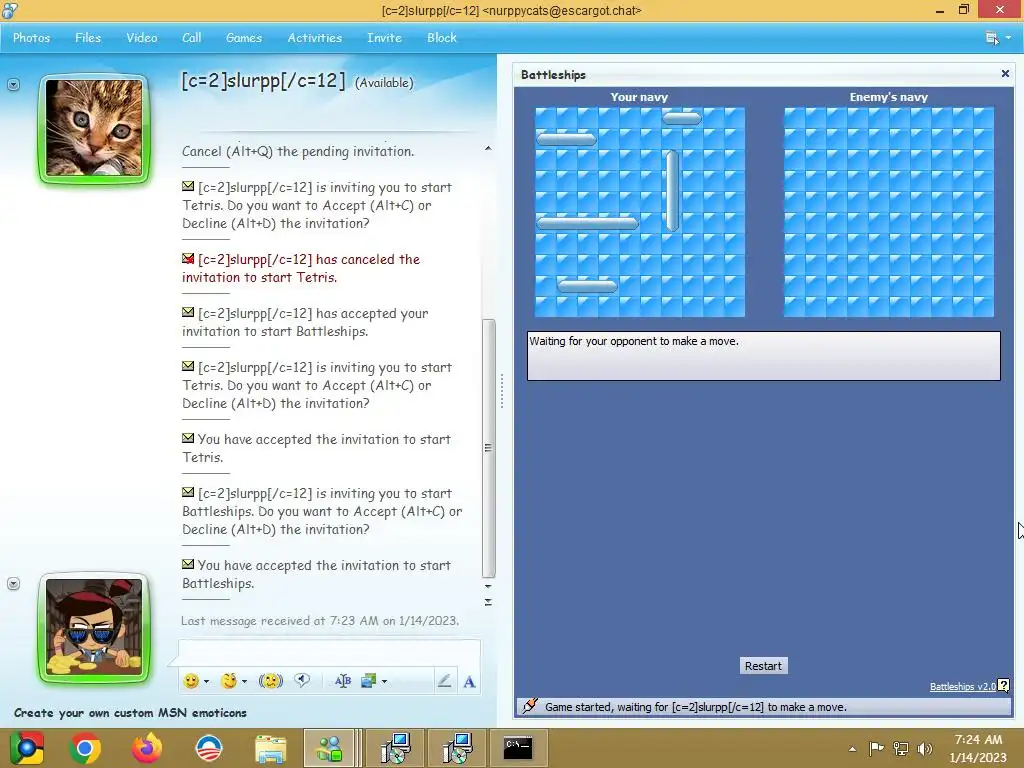This screenshot has width=1024, height=768.
Task: Click the background picture icon
Action: [368, 681]
